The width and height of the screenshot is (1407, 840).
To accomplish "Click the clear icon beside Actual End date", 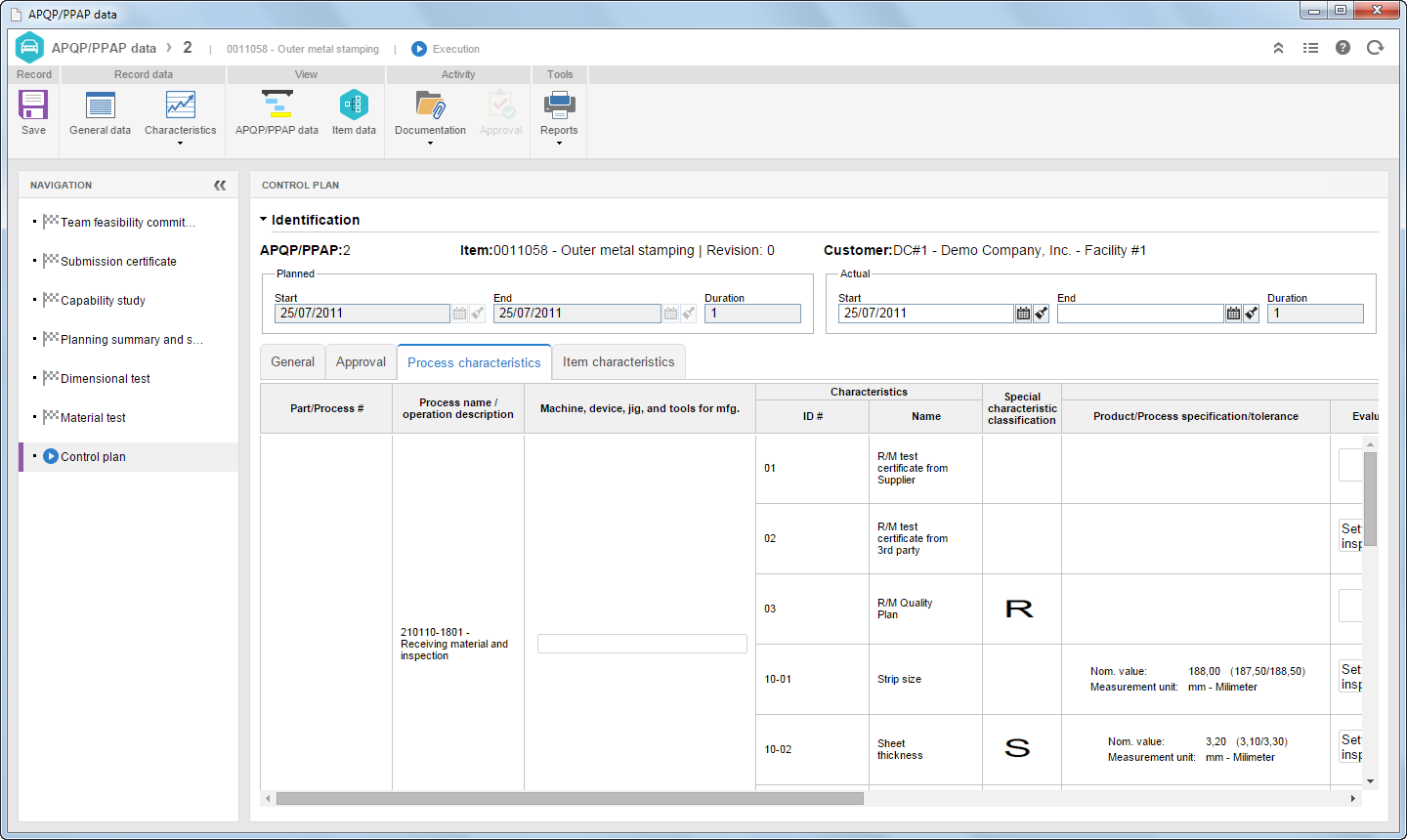I will (x=1251, y=314).
